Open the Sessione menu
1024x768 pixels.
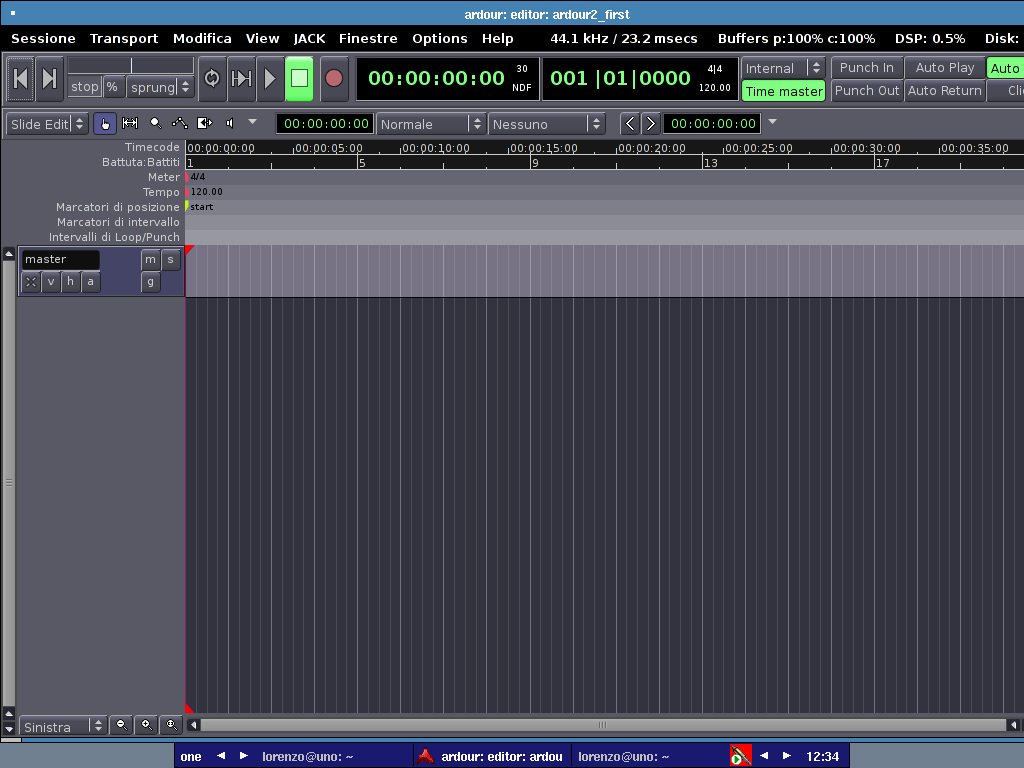coord(43,38)
